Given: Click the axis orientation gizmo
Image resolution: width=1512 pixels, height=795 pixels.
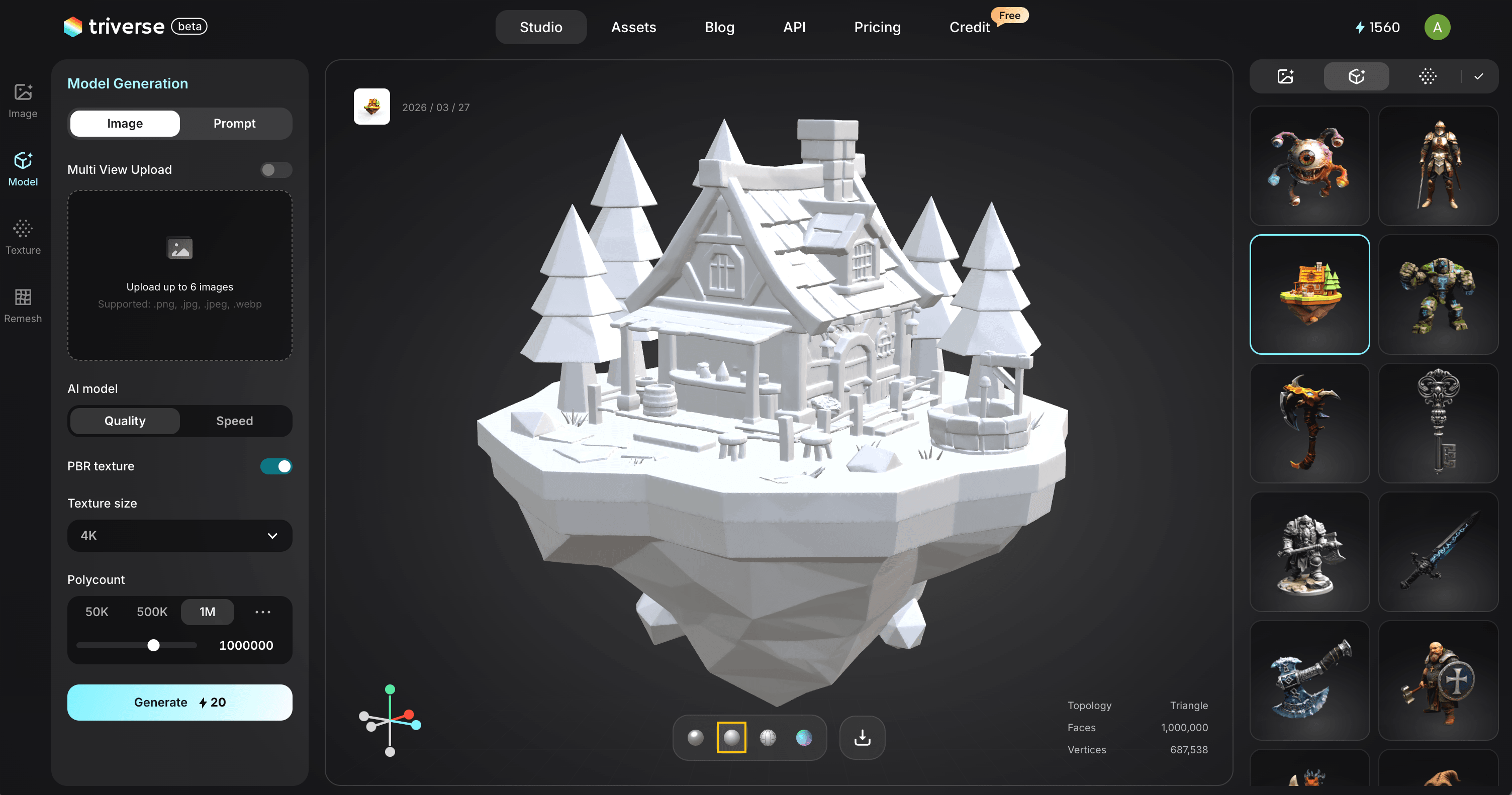Looking at the screenshot, I should click(x=390, y=720).
